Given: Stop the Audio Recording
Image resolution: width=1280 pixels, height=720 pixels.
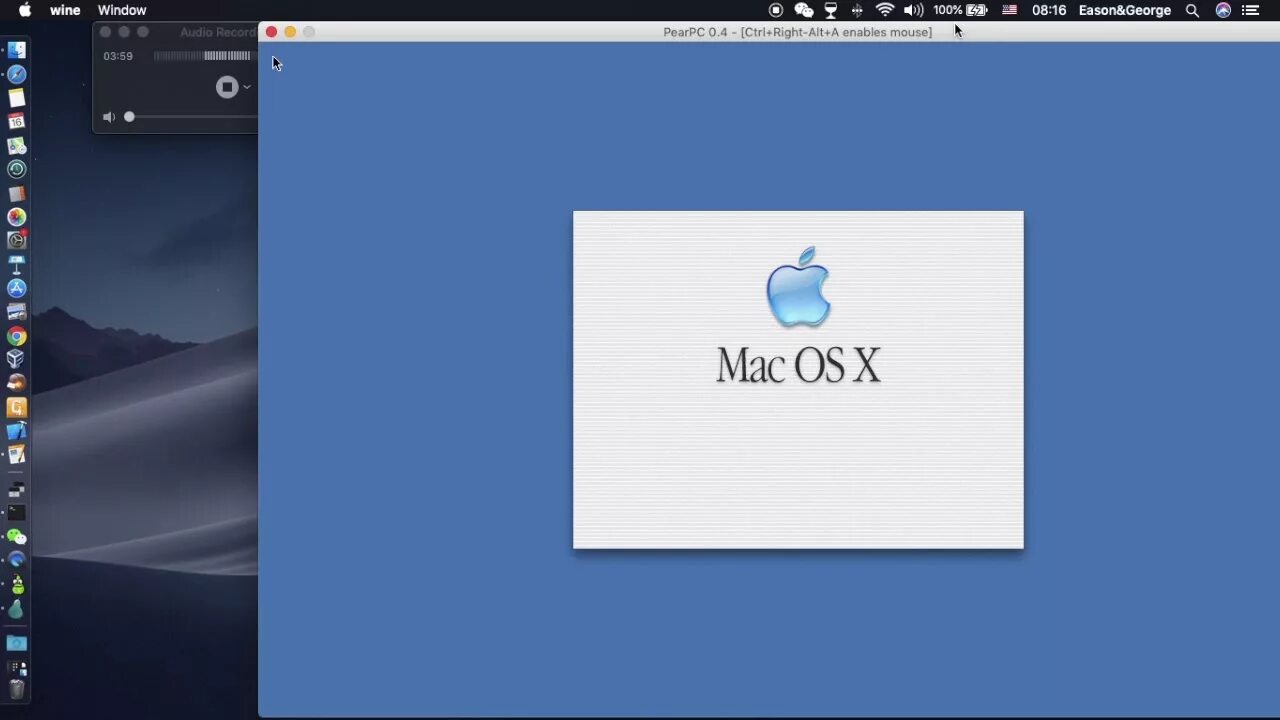Looking at the screenshot, I should point(227,87).
